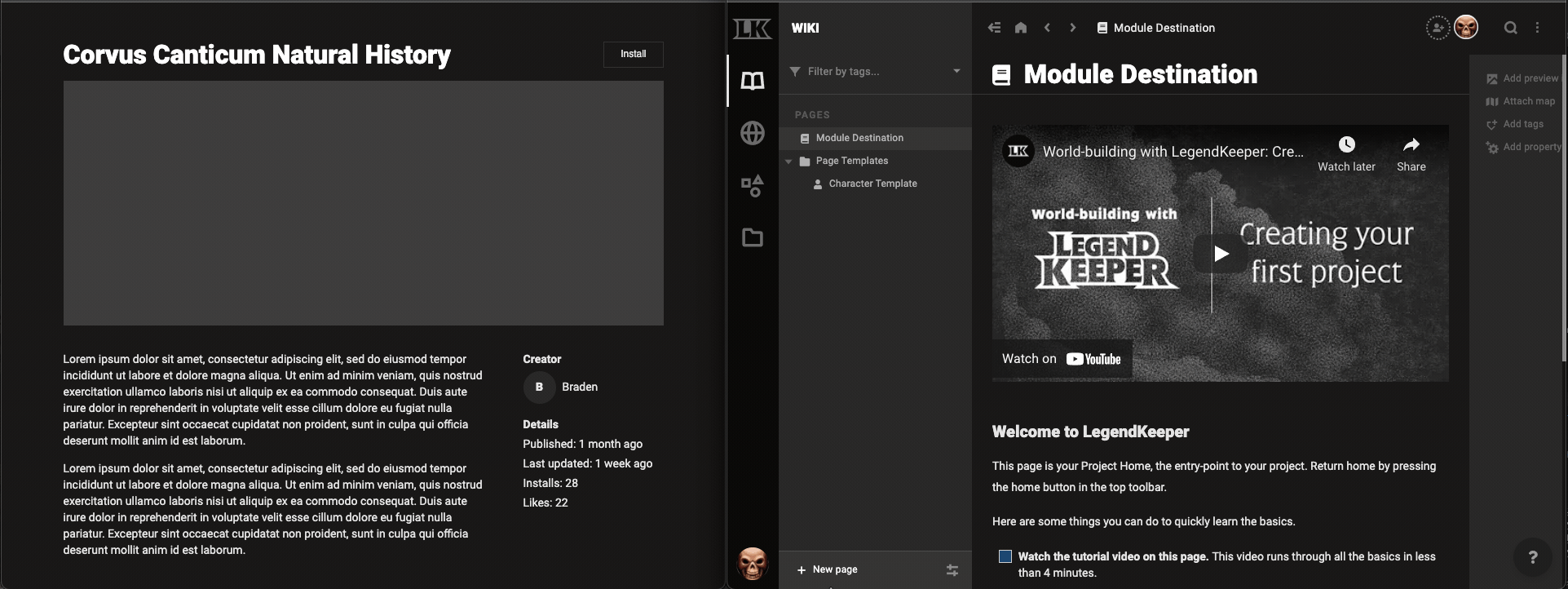
Task: Click Add property
Action: click(x=1523, y=147)
